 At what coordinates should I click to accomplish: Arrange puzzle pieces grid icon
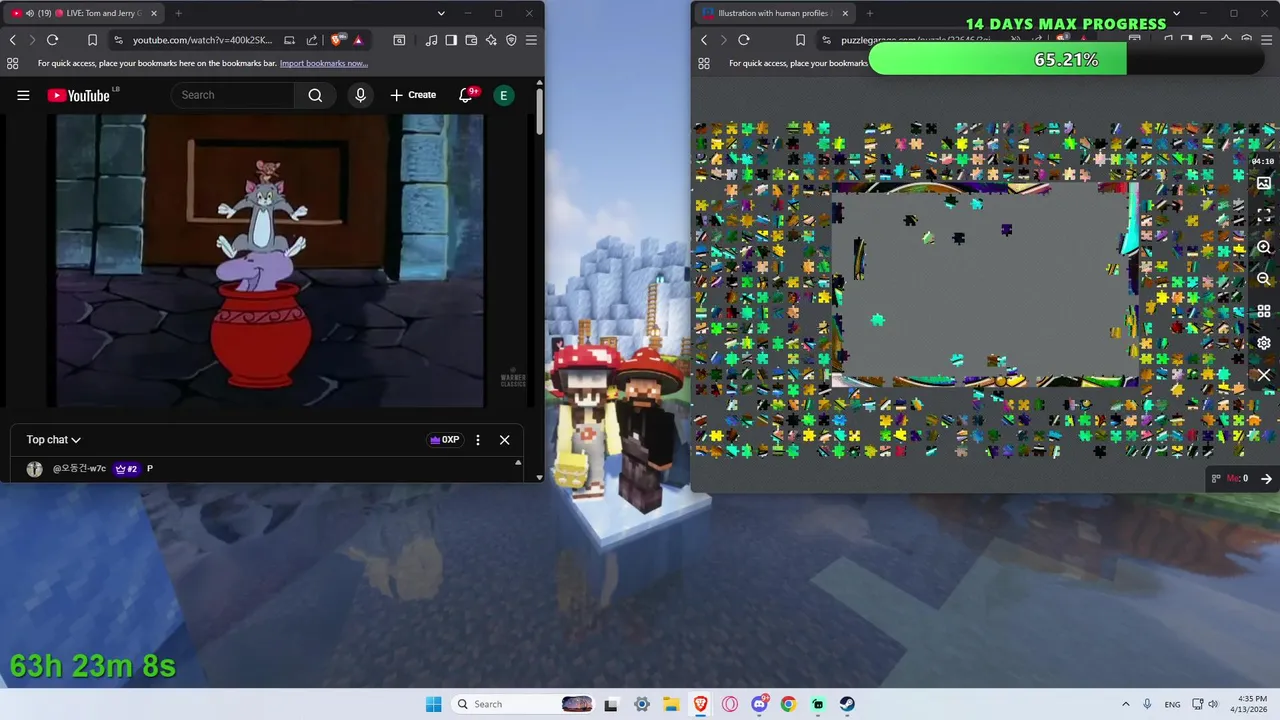1264,311
